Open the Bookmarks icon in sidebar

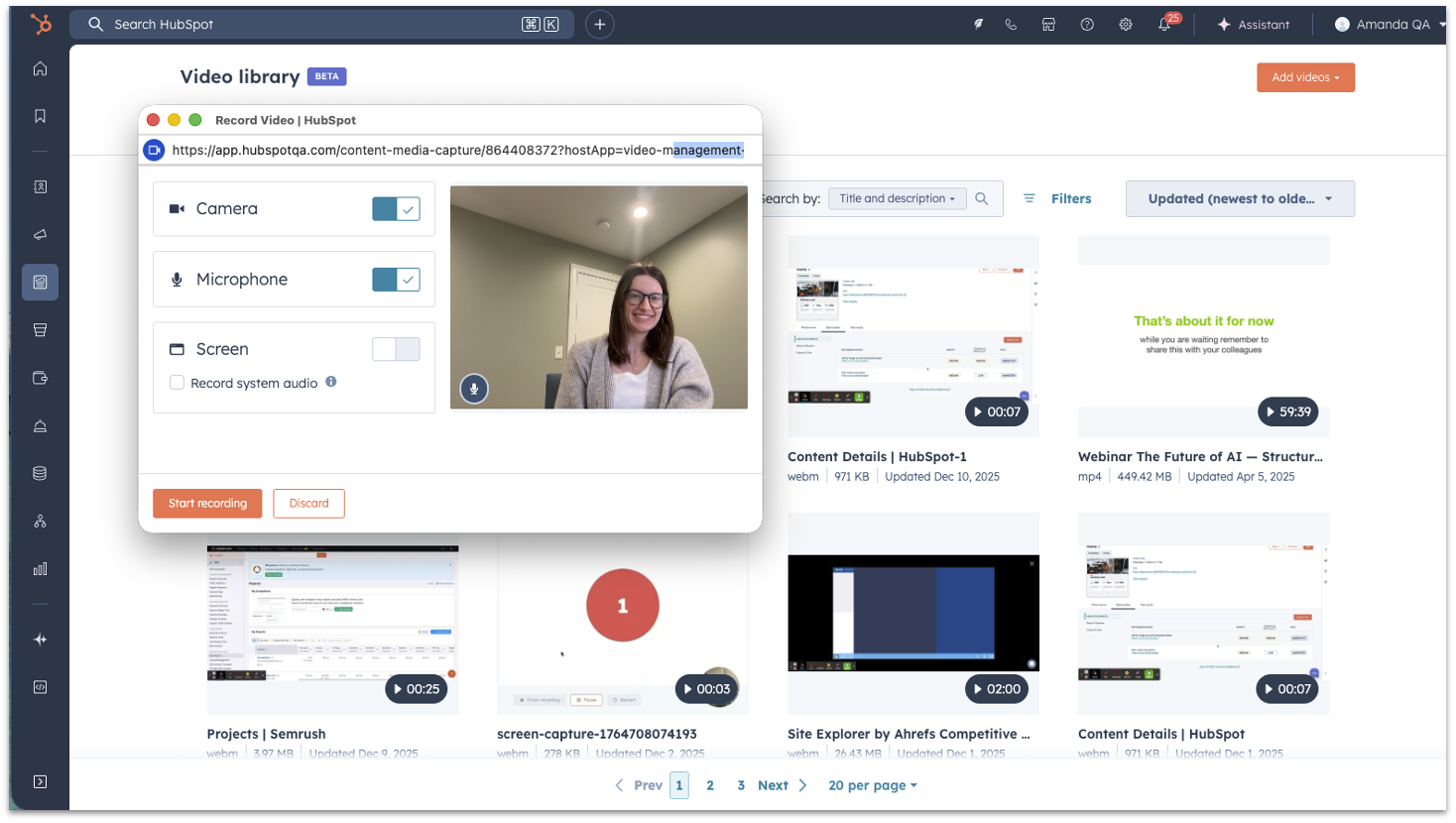tap(40, 116)
